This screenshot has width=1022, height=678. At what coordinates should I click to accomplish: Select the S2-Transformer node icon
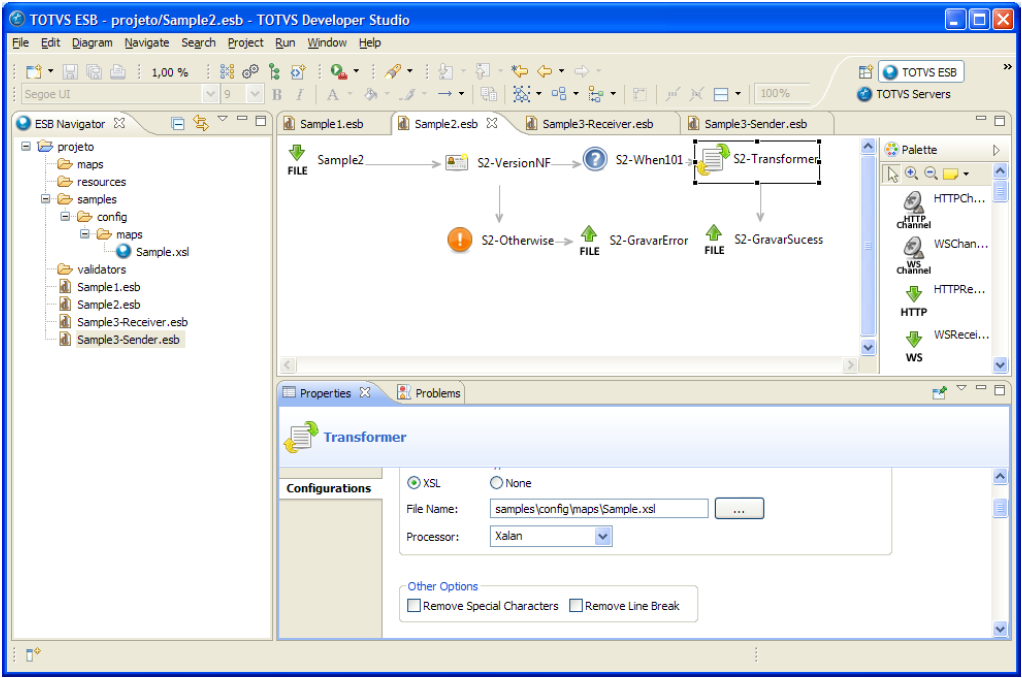click(712, 160)
